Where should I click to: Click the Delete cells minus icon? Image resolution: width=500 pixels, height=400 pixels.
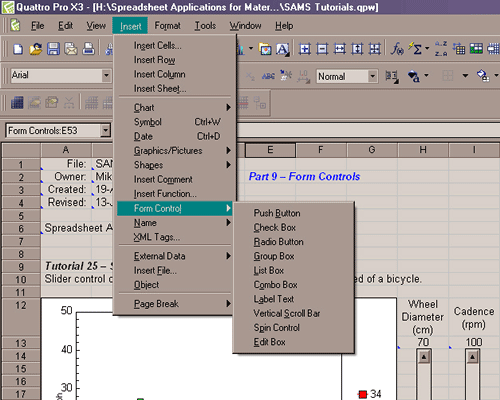pos(322,49)
